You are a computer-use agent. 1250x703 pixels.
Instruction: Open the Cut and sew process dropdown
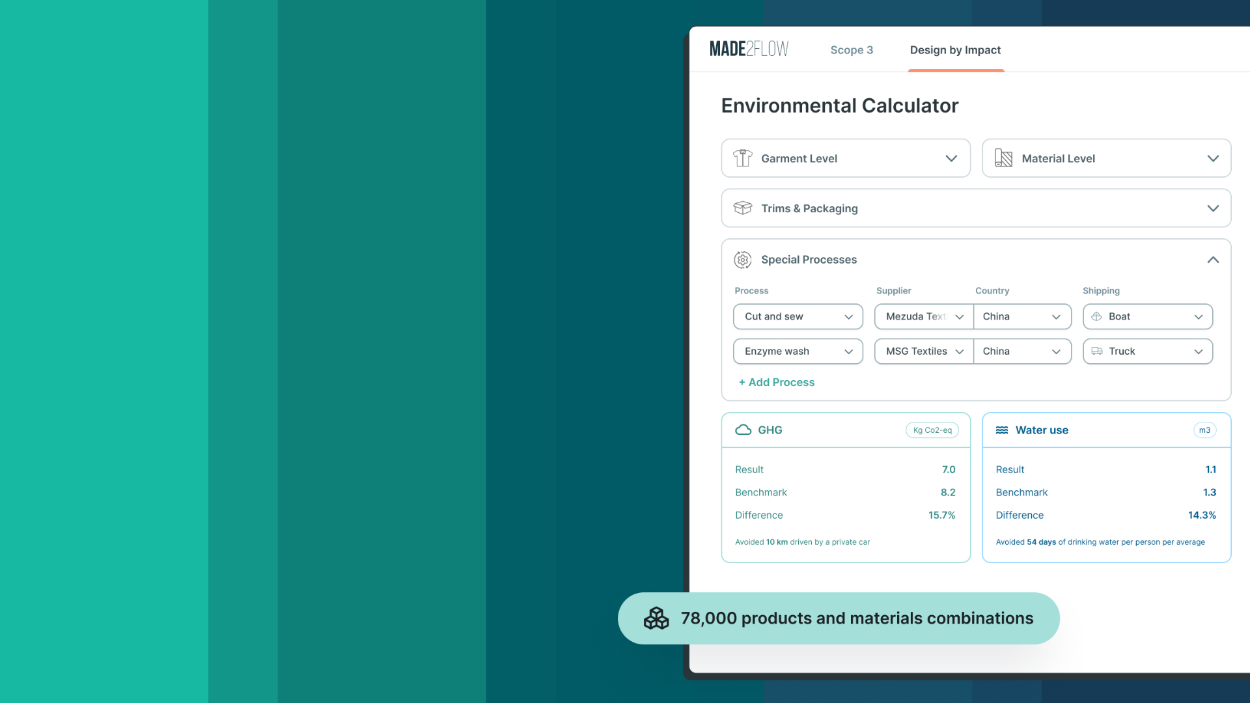[797, 317]
